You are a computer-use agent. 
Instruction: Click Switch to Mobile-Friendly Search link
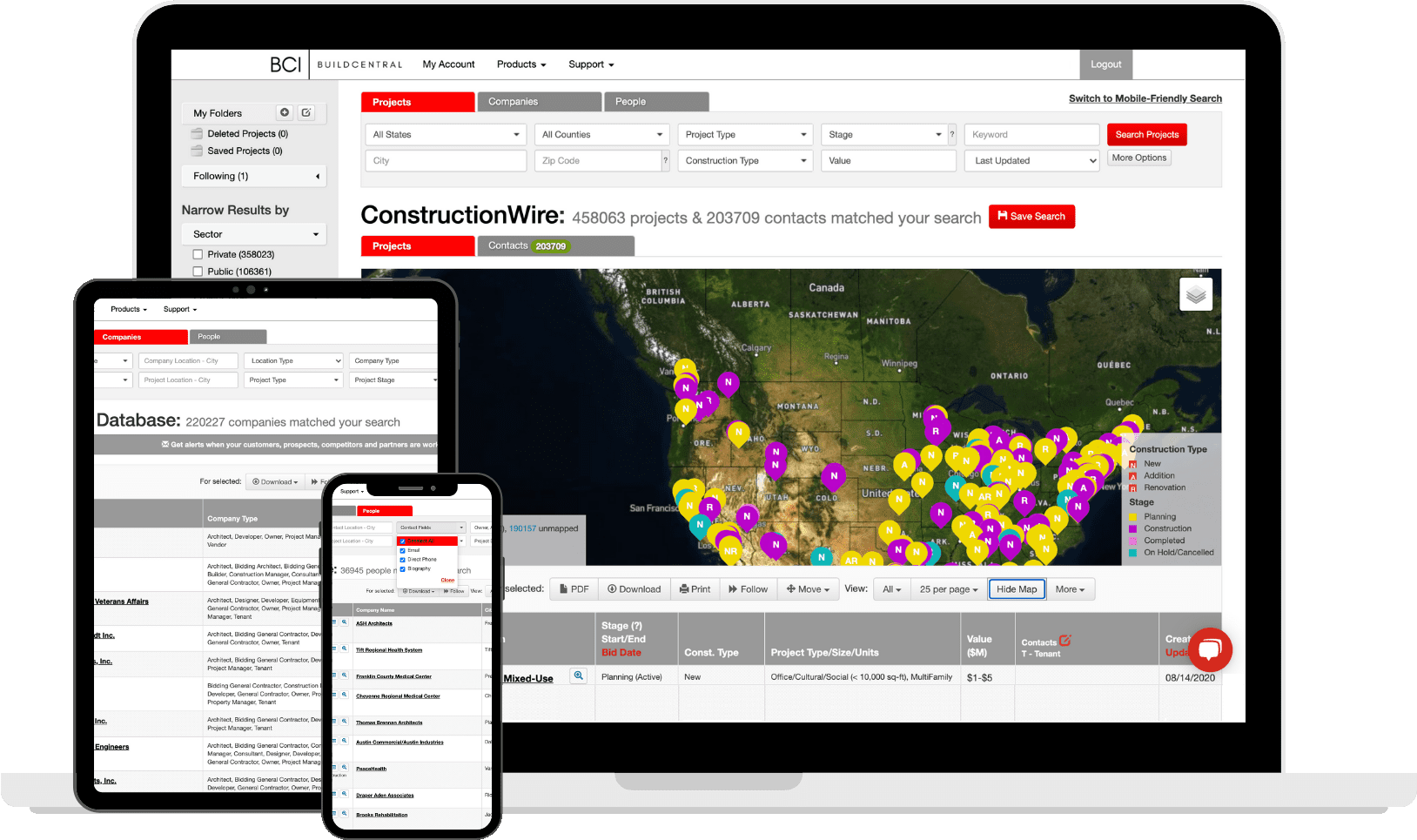tap(1145, 98)
